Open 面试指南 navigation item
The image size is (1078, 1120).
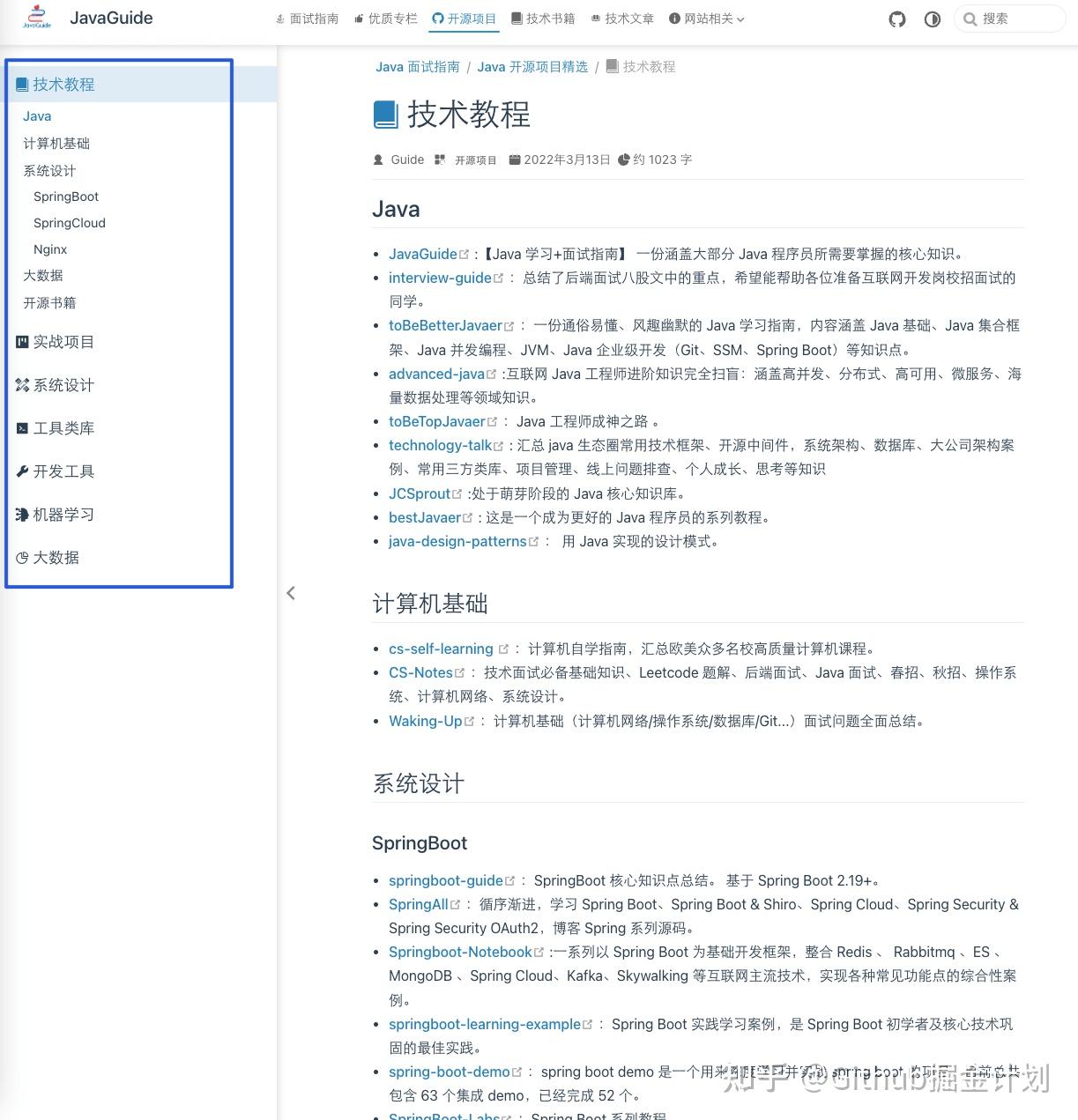(x=307, y=19)
